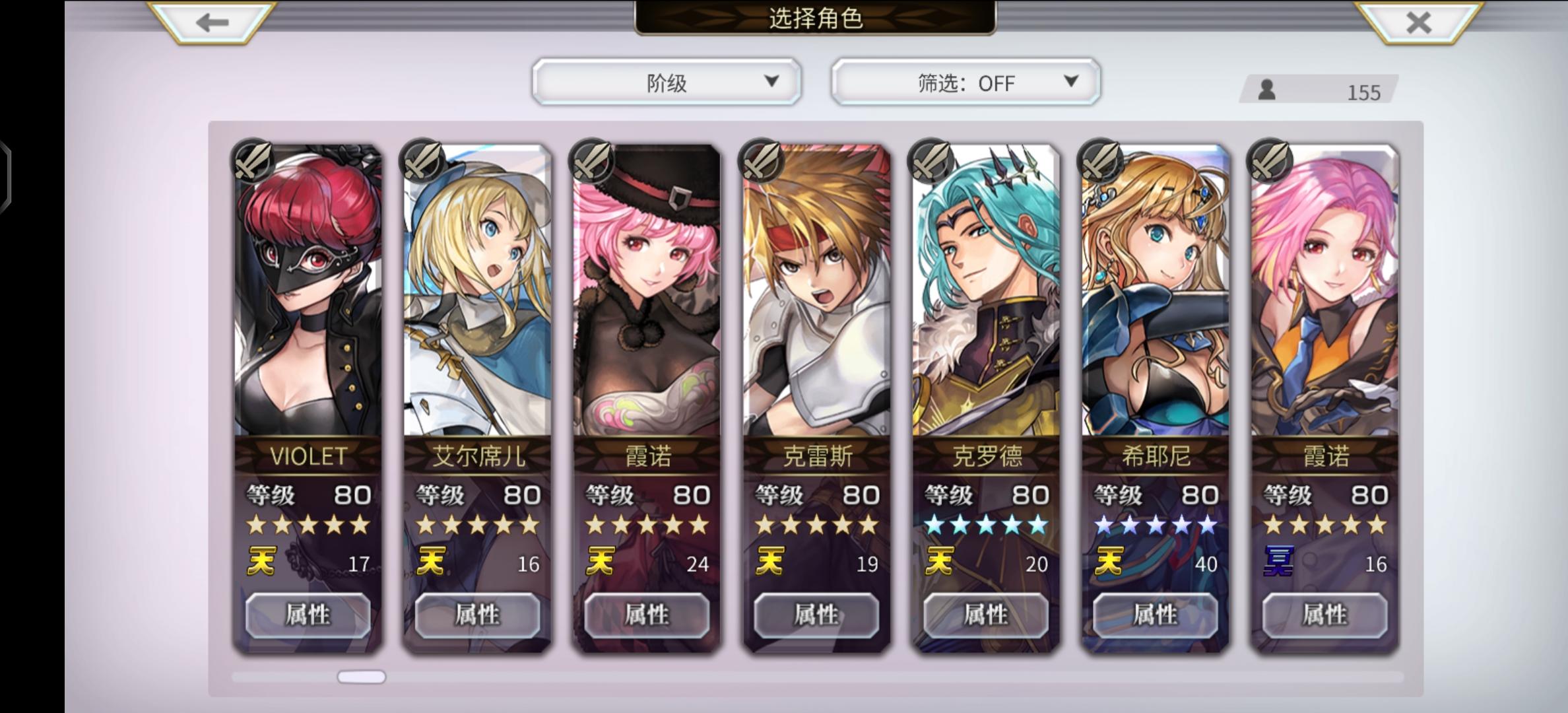View 属性 of 希耶尼
This screenshot has width=1568, height=713.
pyautogui.click(x=1156, y=615)
